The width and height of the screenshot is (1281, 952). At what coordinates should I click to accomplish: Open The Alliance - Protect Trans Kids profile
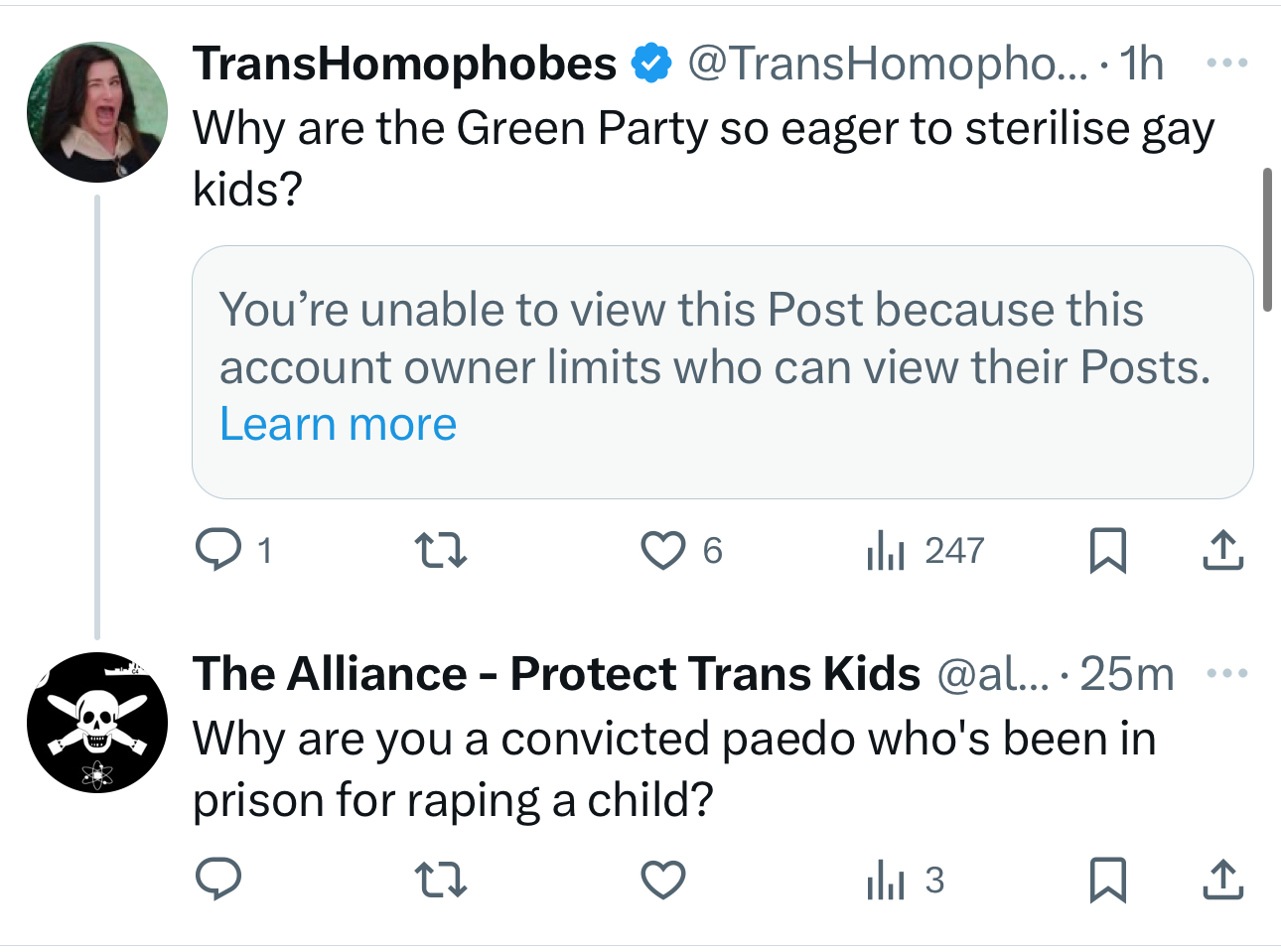point(556,674)
